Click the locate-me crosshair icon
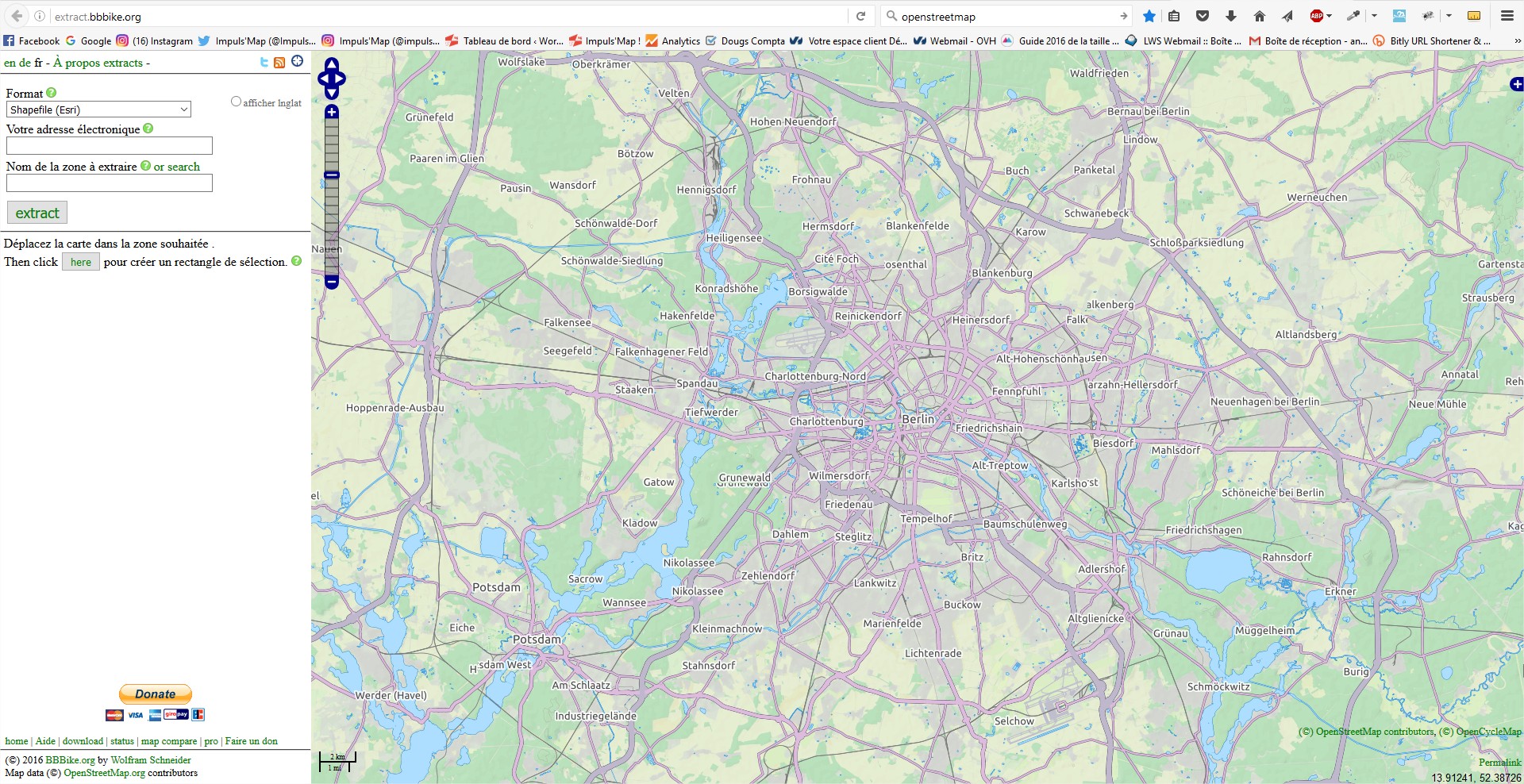 297,61
